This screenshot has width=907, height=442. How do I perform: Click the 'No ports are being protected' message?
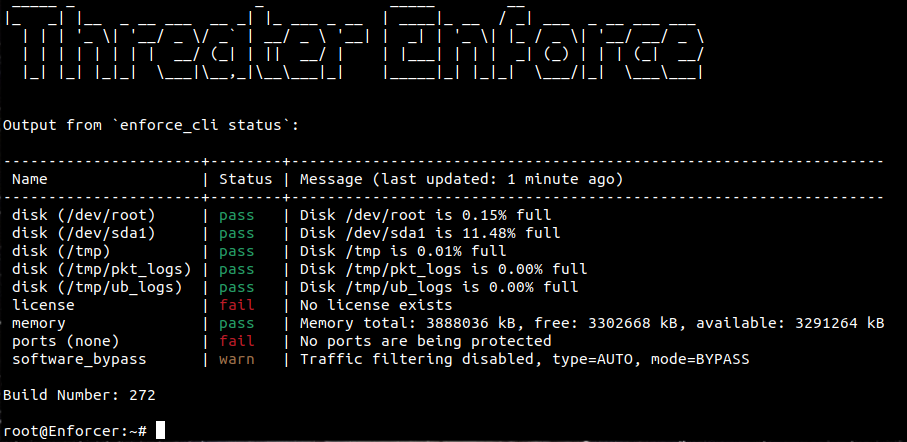click(425, 341)
